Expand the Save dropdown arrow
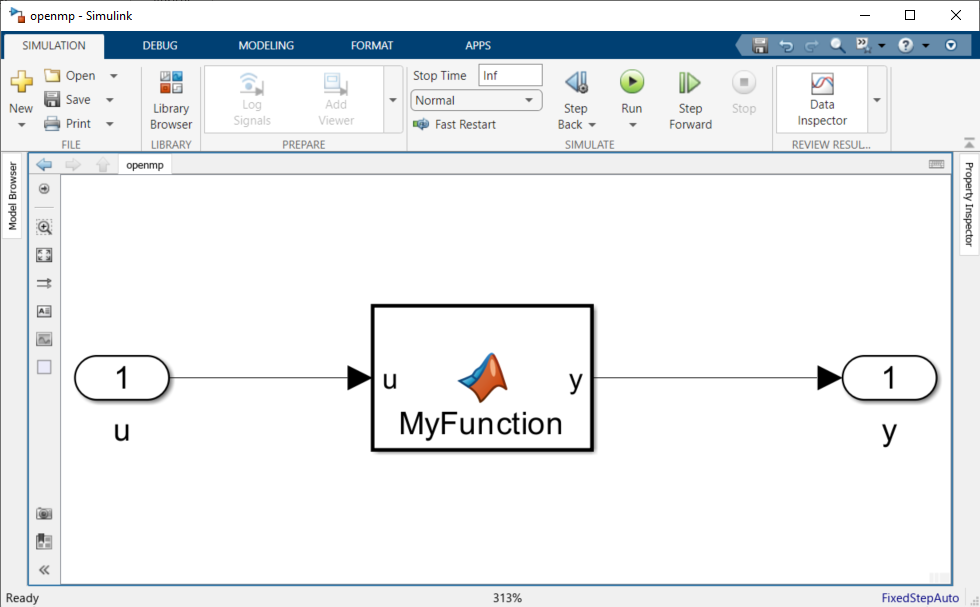Screen dimensions: 980x607 tap(110, 100)
